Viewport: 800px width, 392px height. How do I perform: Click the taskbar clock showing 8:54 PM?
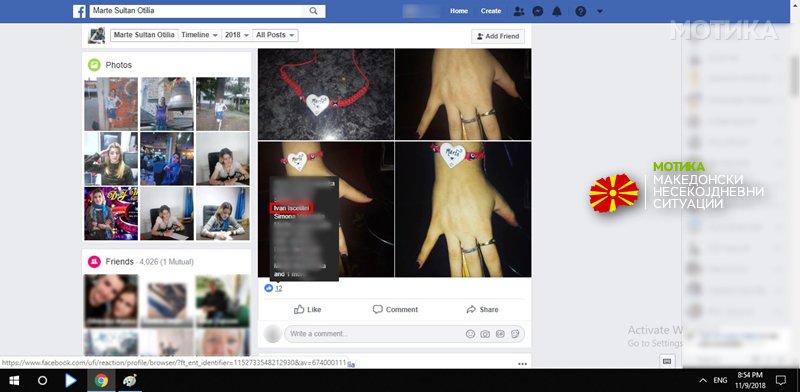[750, 380]
